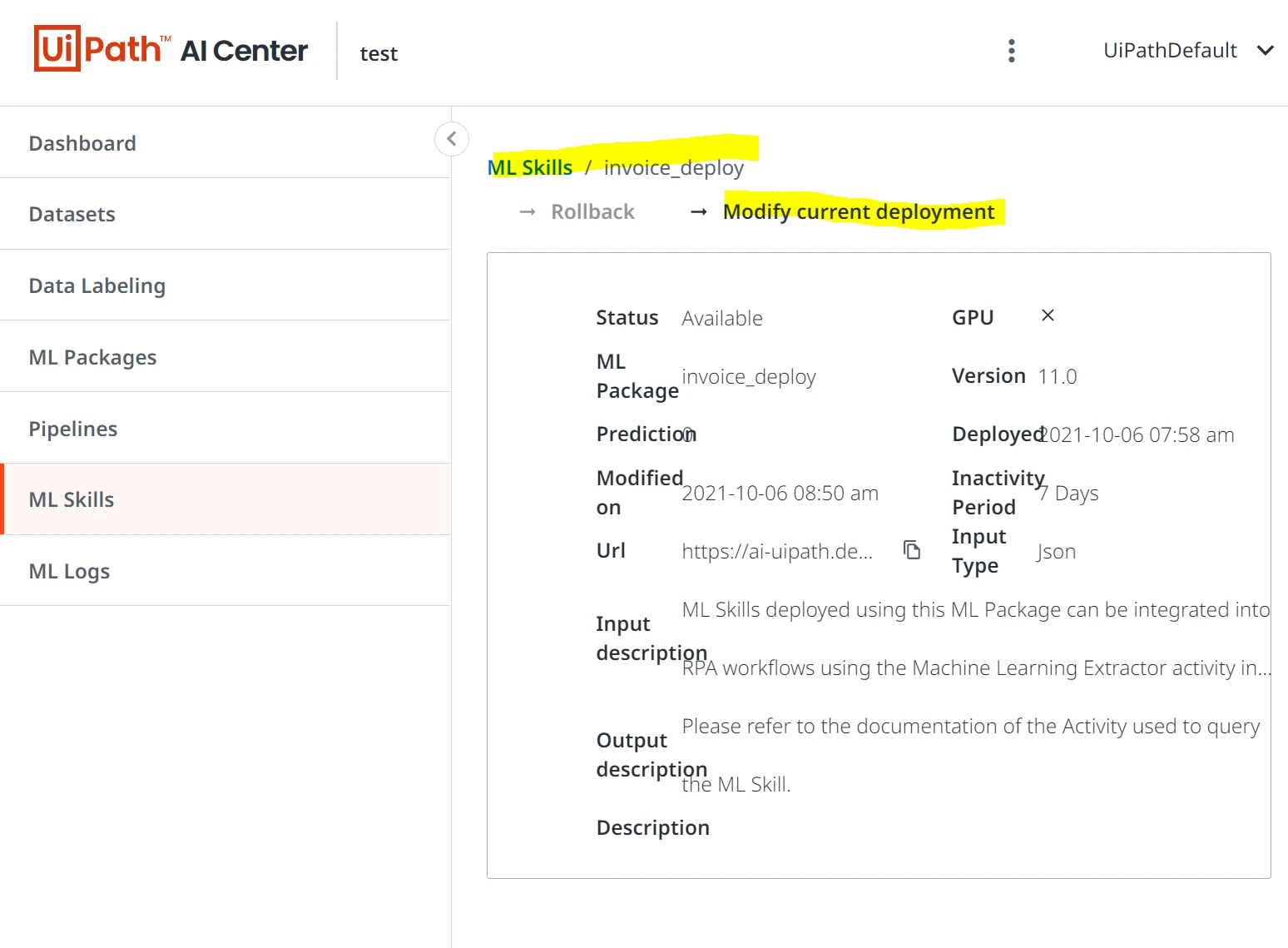Click the ML Skills breadcrumb link

pos(530,167)
